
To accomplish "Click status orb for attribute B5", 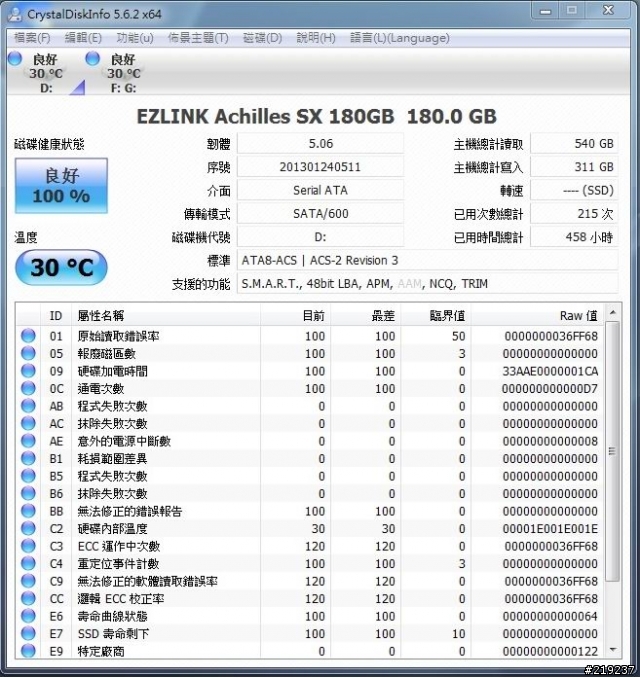I will 28,476.
